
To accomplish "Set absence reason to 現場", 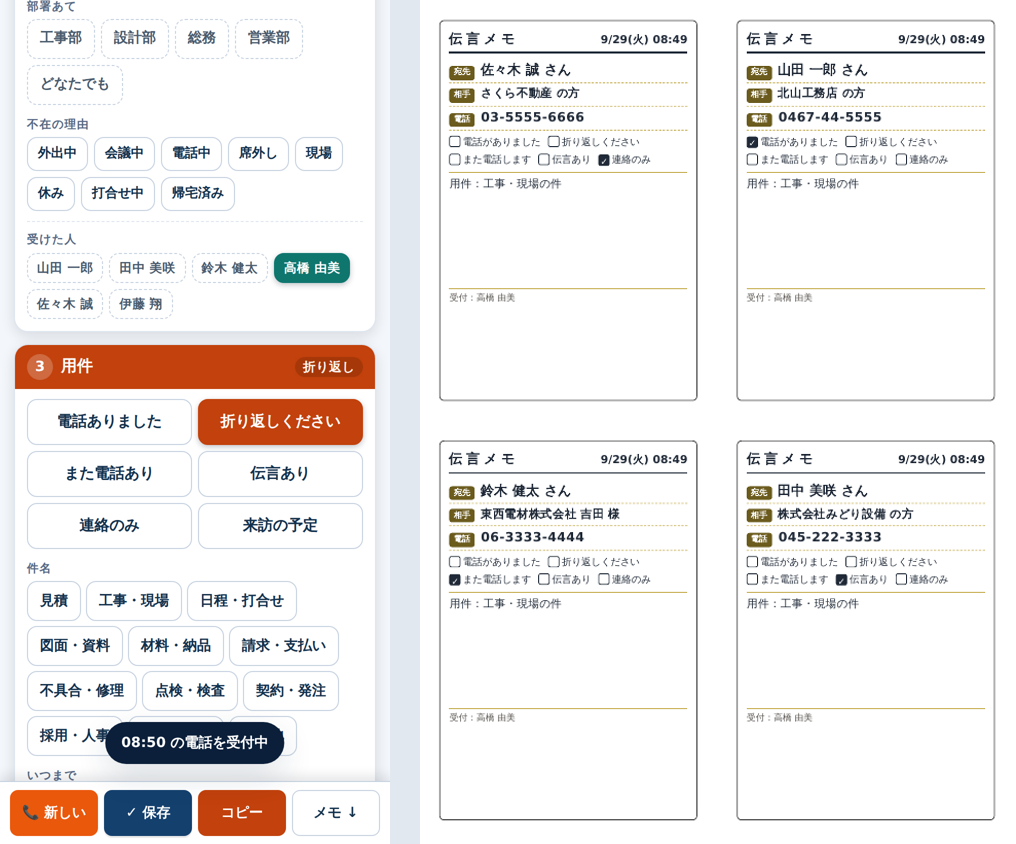I will [x=319, y=154].
